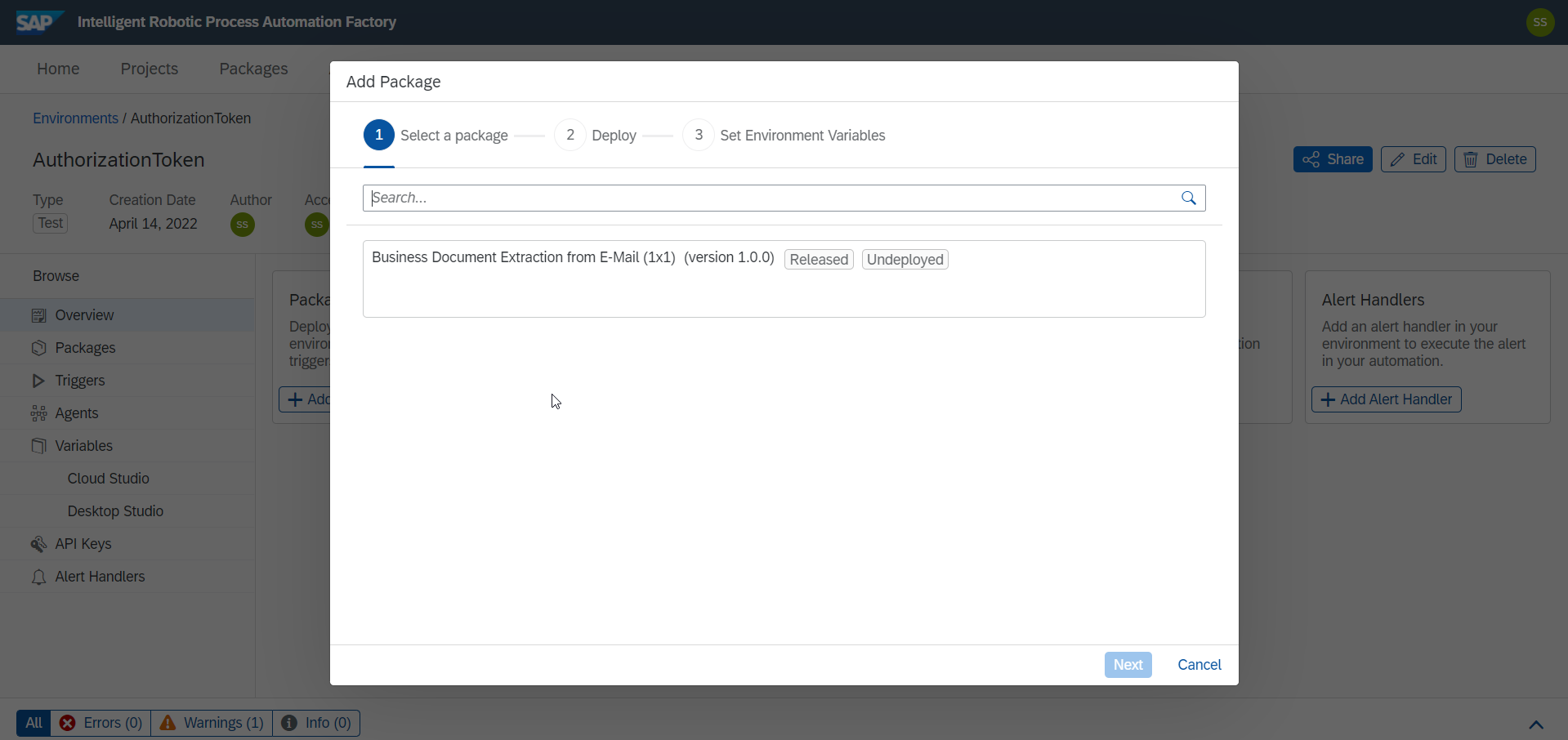
Task: Click the Author SS avatar
Action: (243, 225)
